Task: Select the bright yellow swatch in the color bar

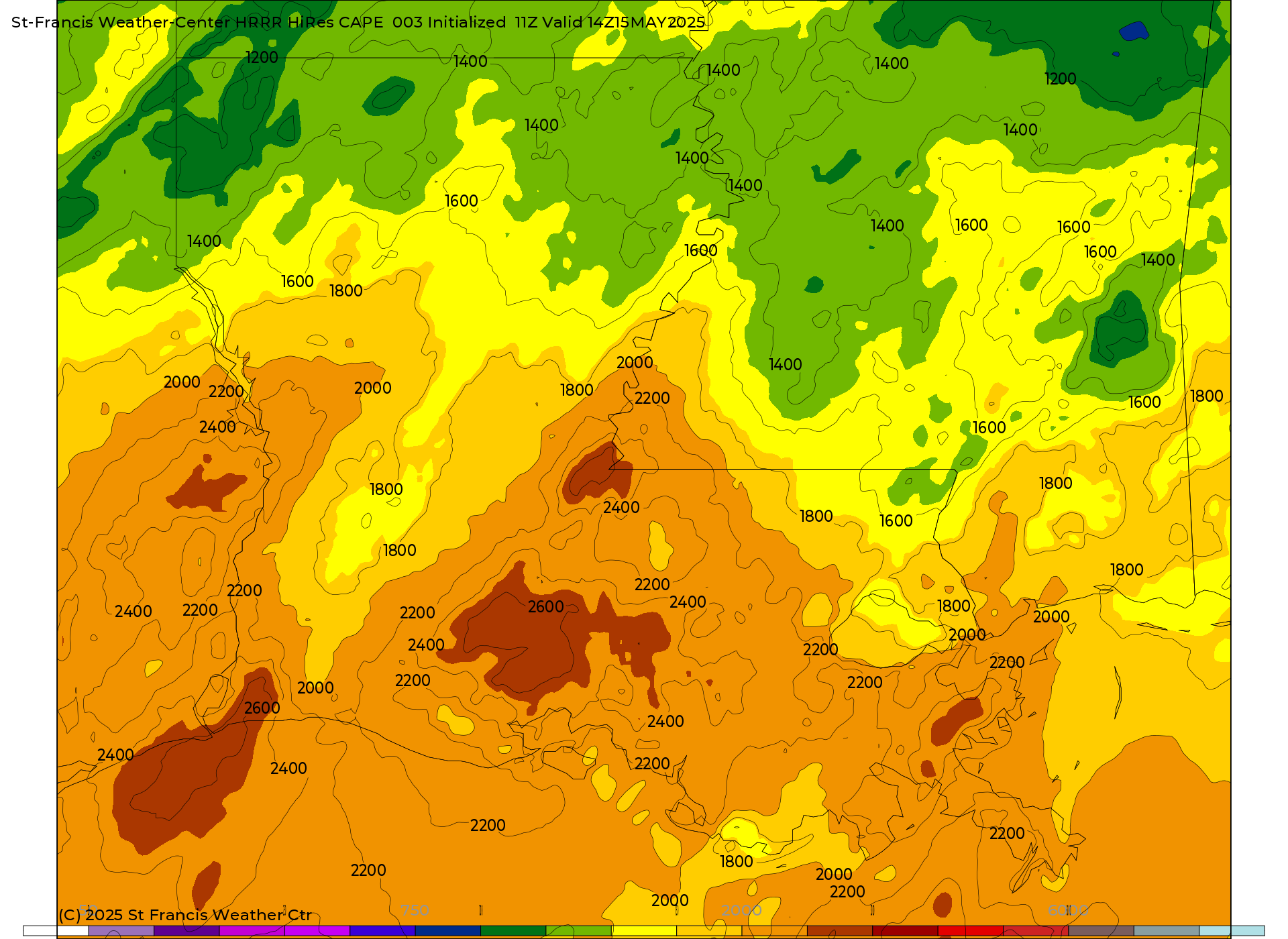Action: (644, 931)
